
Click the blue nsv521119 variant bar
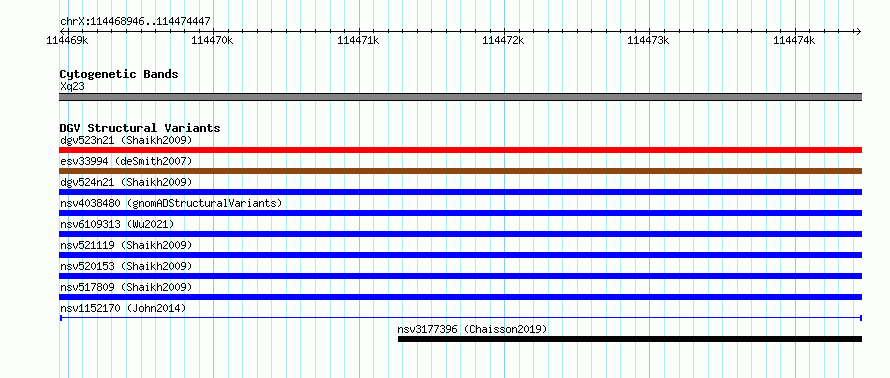click(x=460, y=255)
